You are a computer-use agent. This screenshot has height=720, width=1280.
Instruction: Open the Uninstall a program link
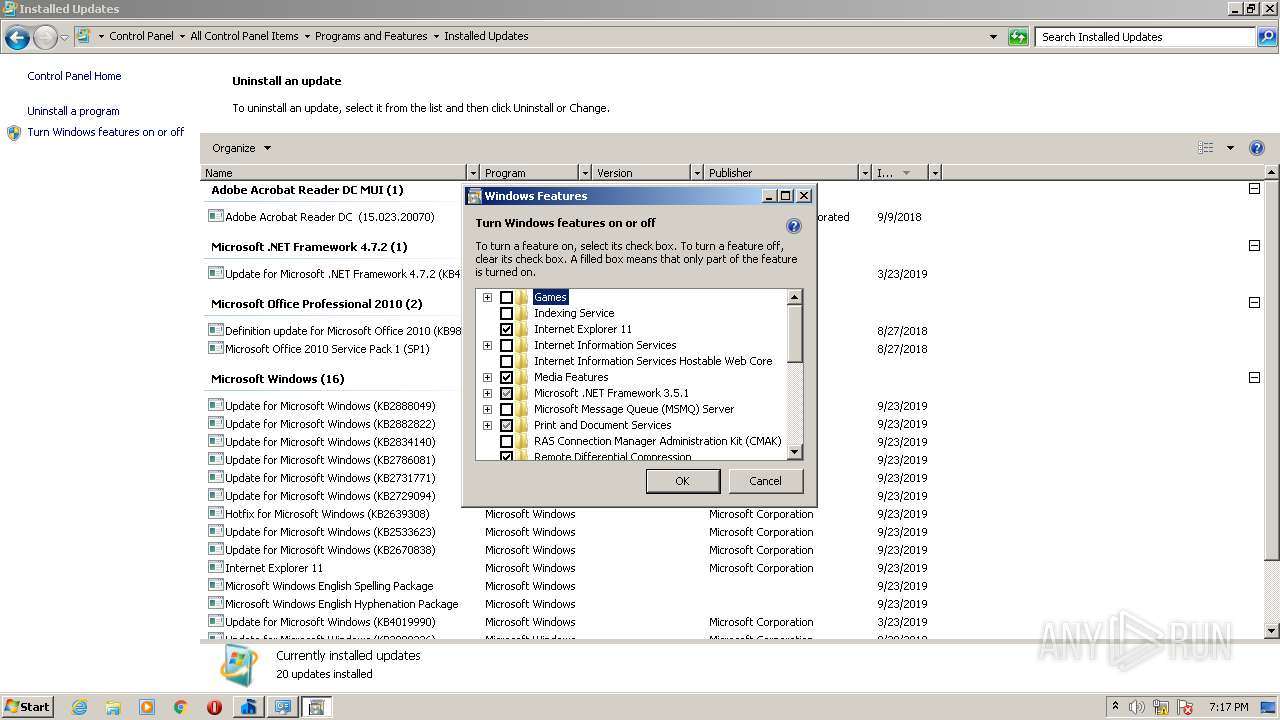pyautogui.click(x=73, y=111)
